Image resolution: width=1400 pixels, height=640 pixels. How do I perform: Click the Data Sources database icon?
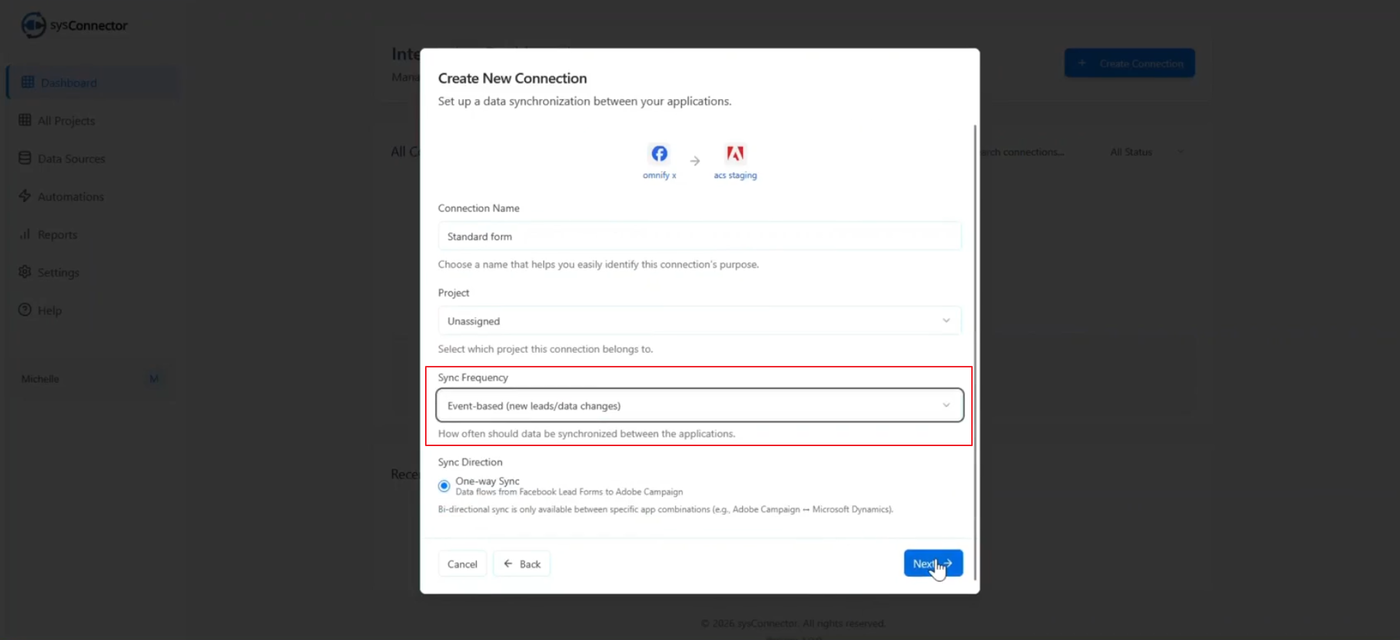26,159
